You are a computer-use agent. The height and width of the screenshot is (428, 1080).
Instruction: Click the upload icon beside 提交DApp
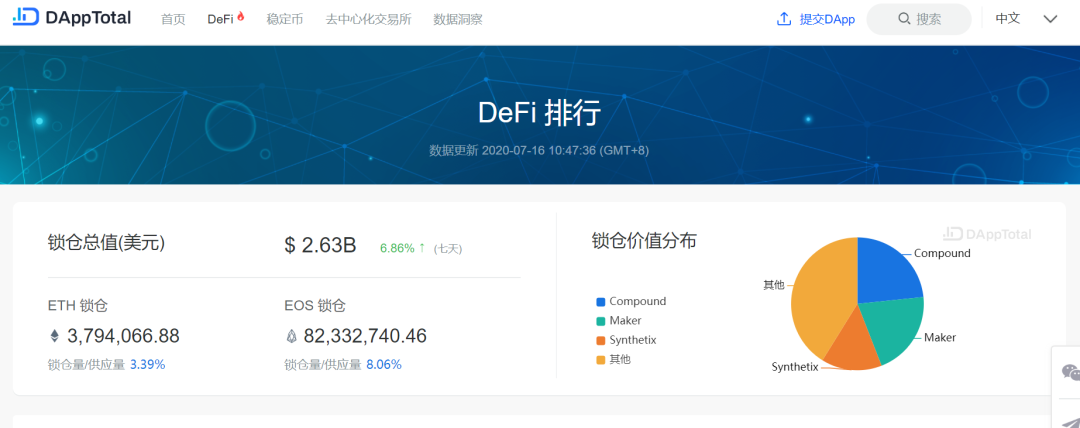pos(784,19)
